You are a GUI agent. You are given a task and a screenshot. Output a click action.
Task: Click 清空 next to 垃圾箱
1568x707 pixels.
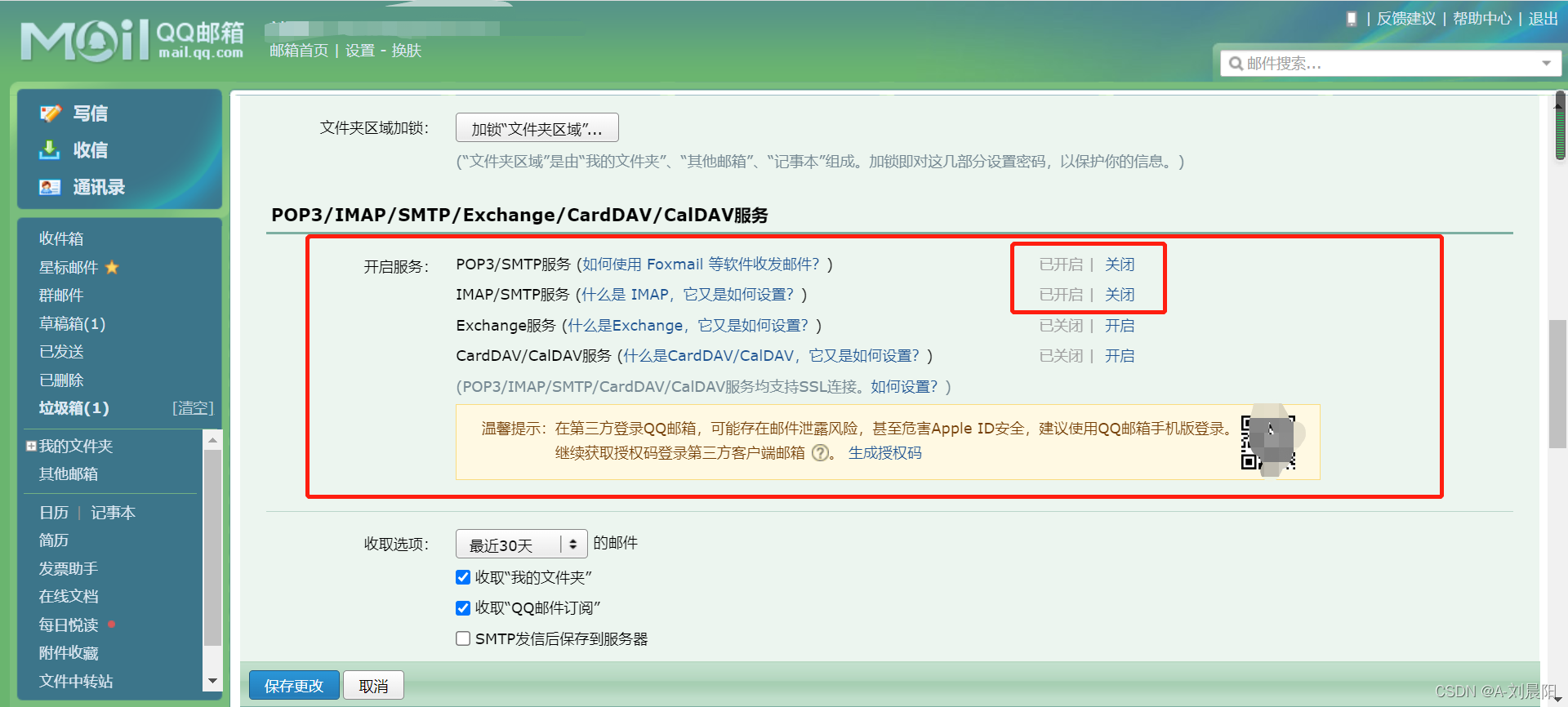(193, 407)
